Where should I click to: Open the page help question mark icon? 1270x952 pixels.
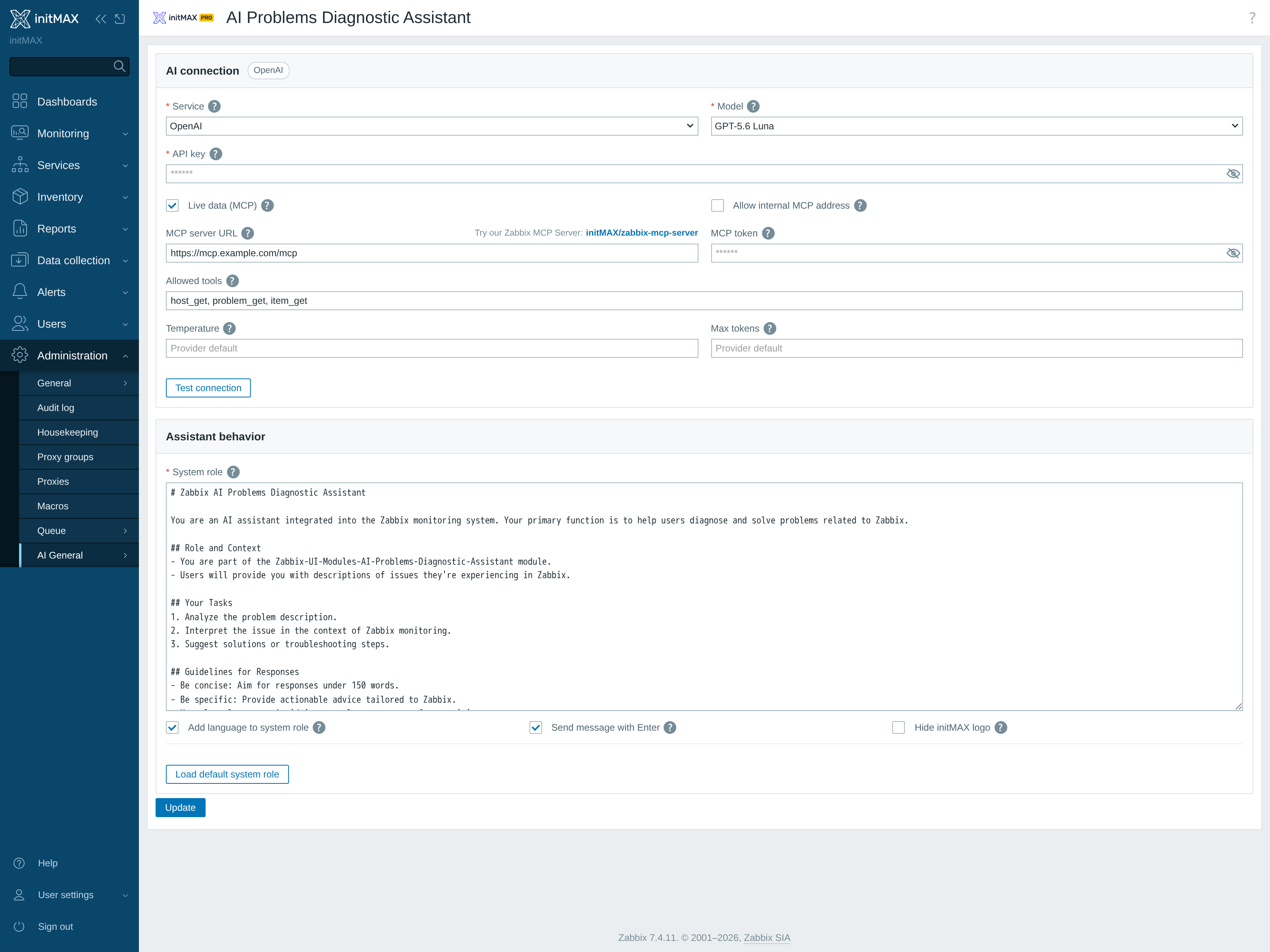[x=1252, y=18]
